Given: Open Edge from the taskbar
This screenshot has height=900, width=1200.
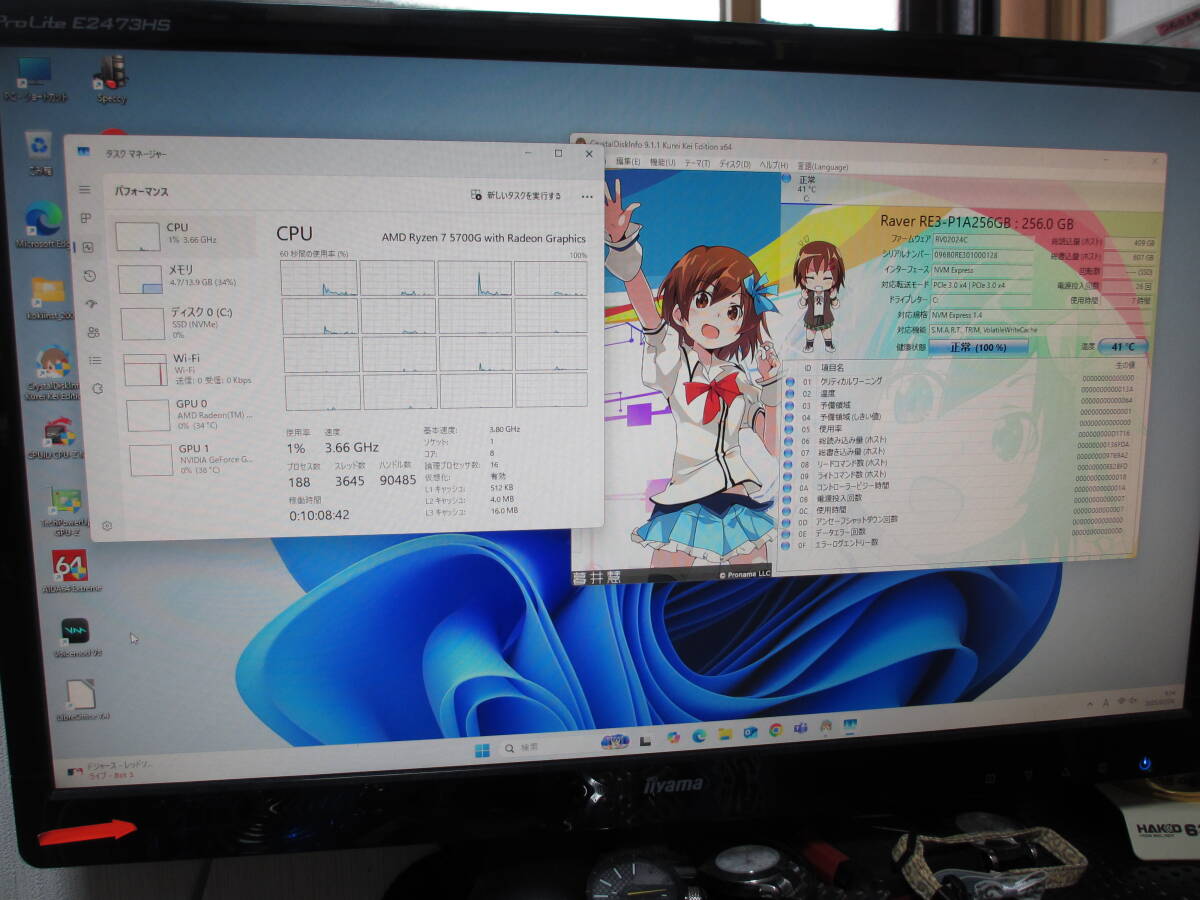Looking at the screenshot, I should coord(699,735).
